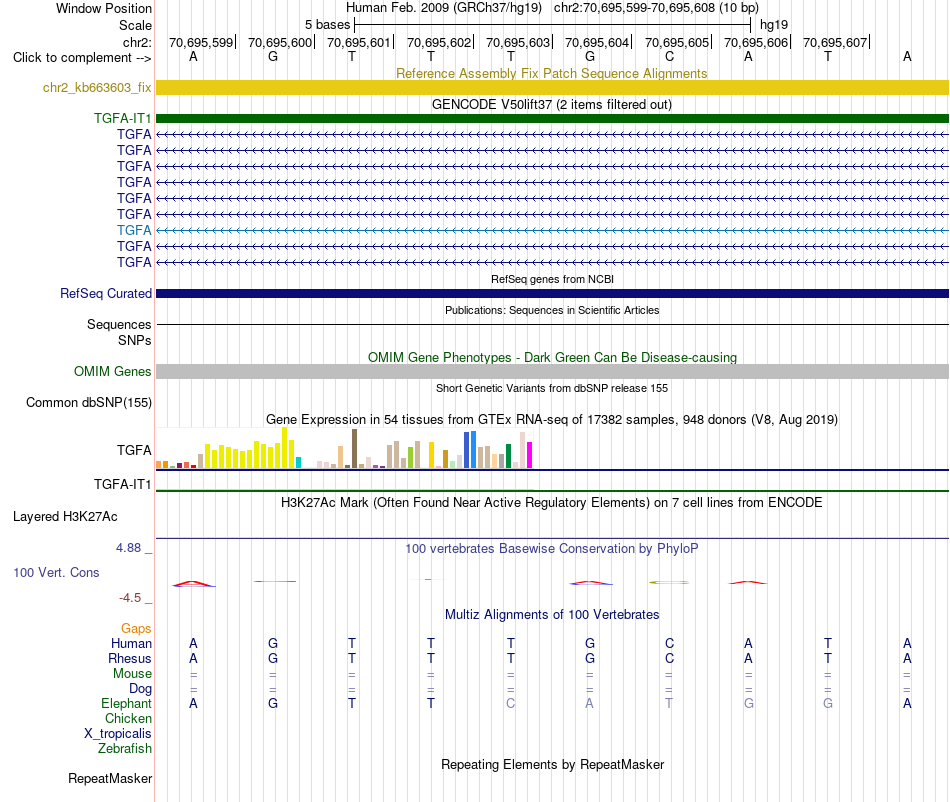950x802 pixels.
Task: Click the "Rhesus" species label
Action: pos(130,658)
